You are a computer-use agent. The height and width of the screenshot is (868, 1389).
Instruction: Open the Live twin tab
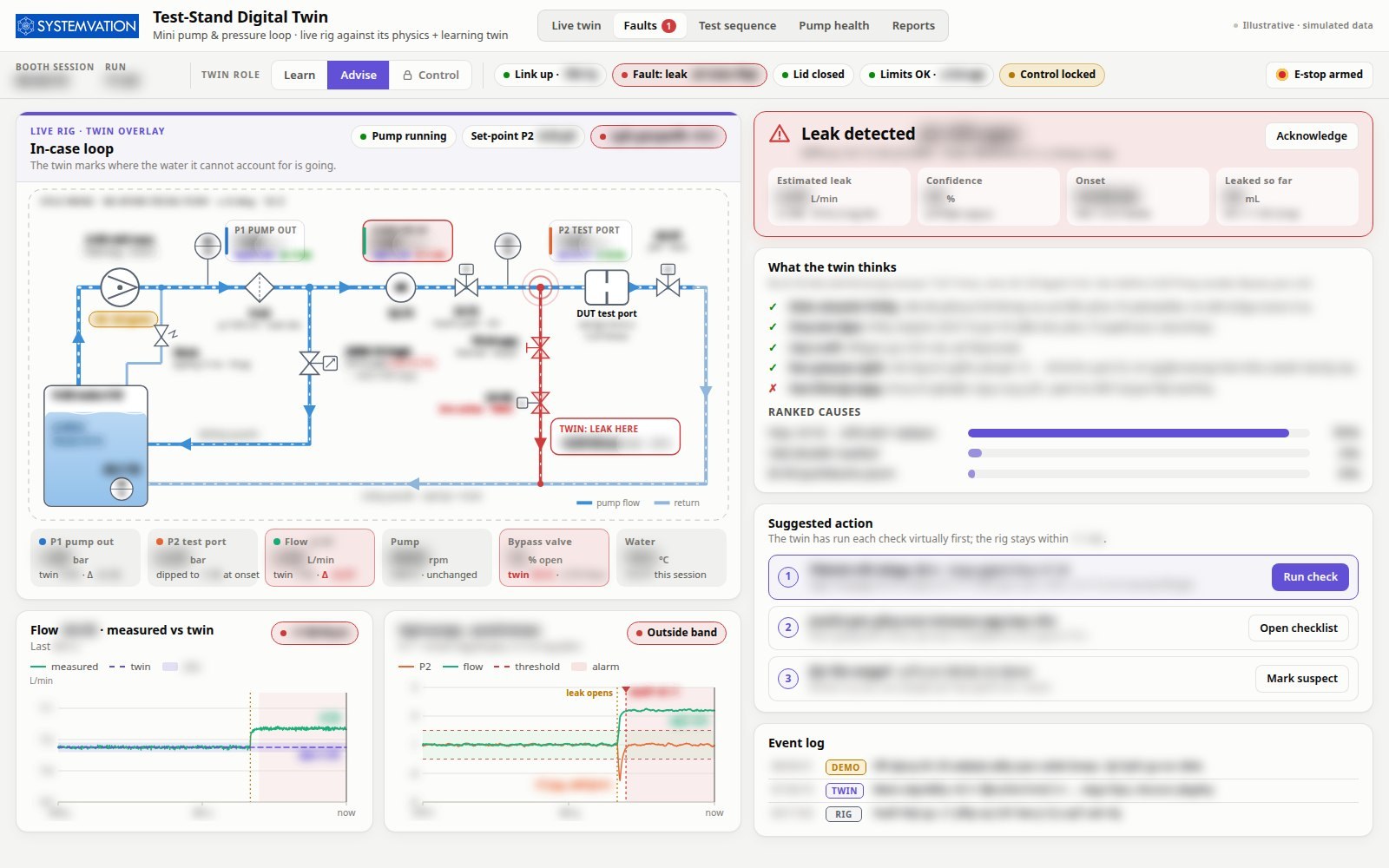tap(576, 26)
